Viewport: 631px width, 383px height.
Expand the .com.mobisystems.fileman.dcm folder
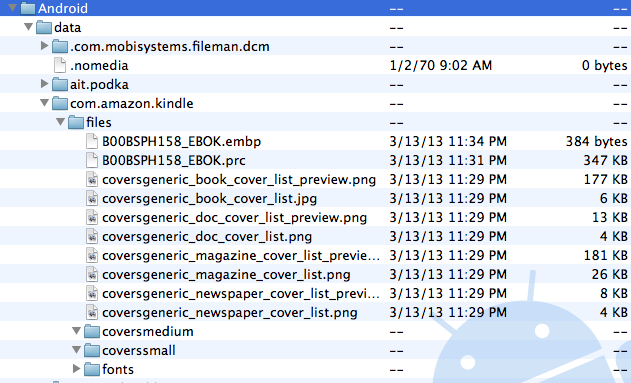coord(45,45)
